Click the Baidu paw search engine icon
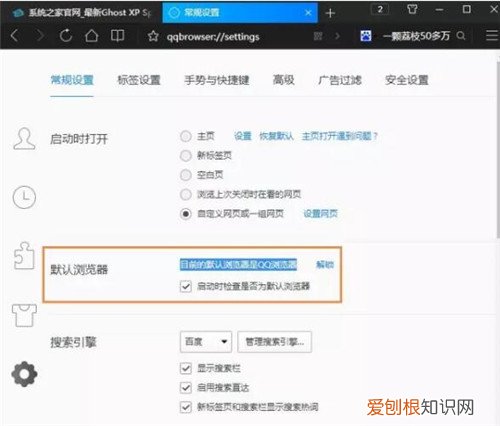This screenshot has width=500, height=426. tap(366, 36)
